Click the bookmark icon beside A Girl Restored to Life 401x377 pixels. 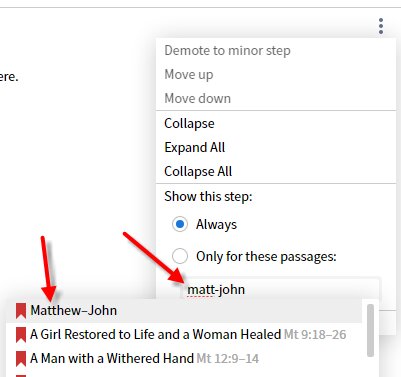(21, 335)
